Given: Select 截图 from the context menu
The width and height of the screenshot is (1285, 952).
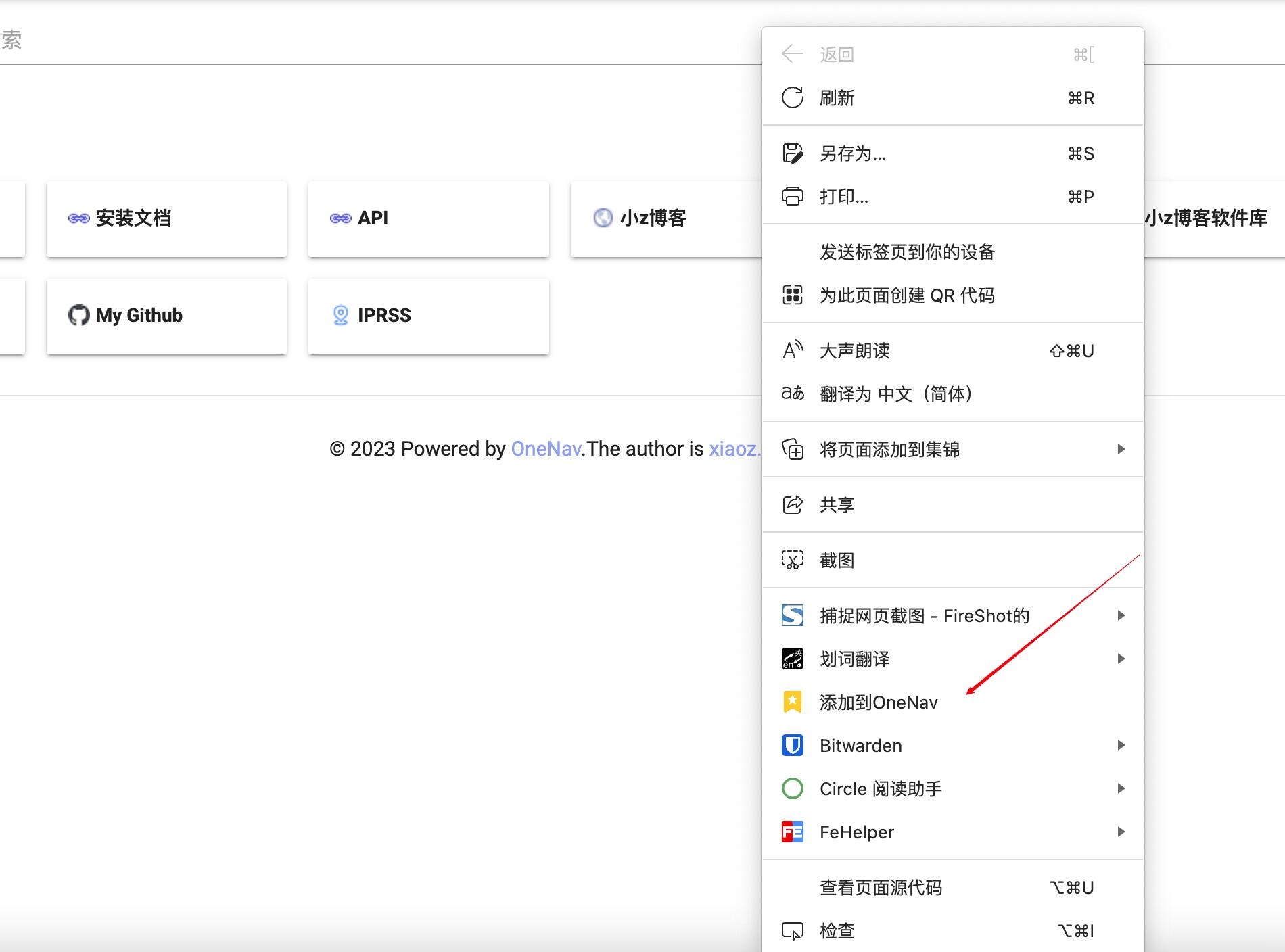Looking at the screenshot, I should (953, 560).
